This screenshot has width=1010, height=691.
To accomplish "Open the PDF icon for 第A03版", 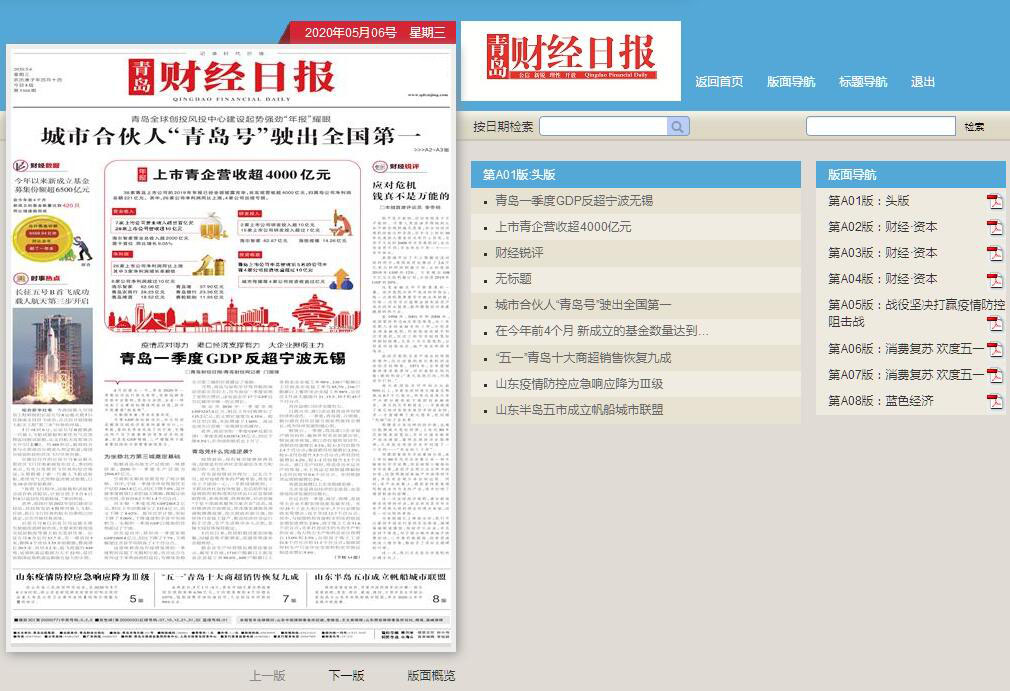I will coord(995,254).
